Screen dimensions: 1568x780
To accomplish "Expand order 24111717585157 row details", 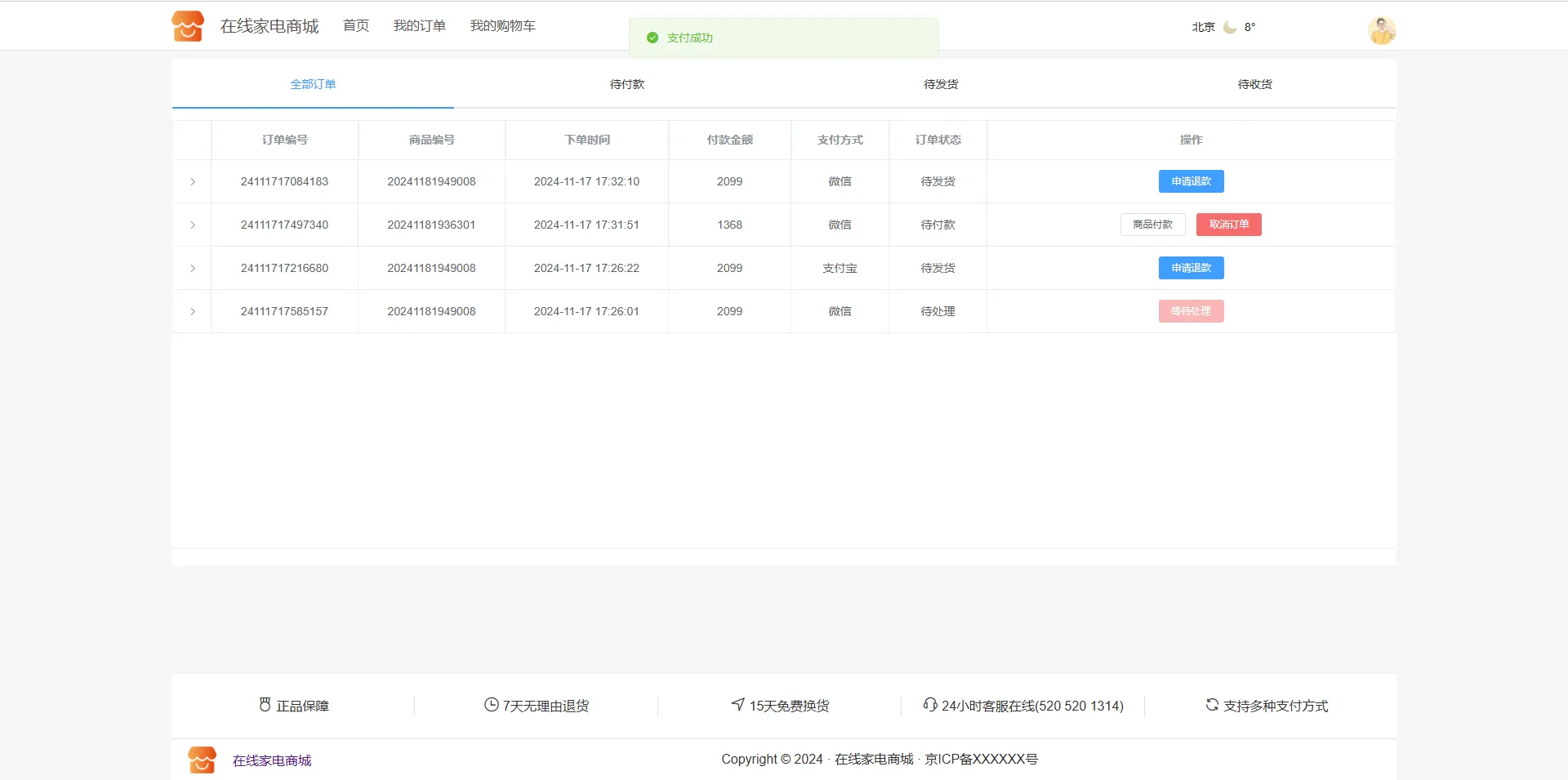I will 193,311.
